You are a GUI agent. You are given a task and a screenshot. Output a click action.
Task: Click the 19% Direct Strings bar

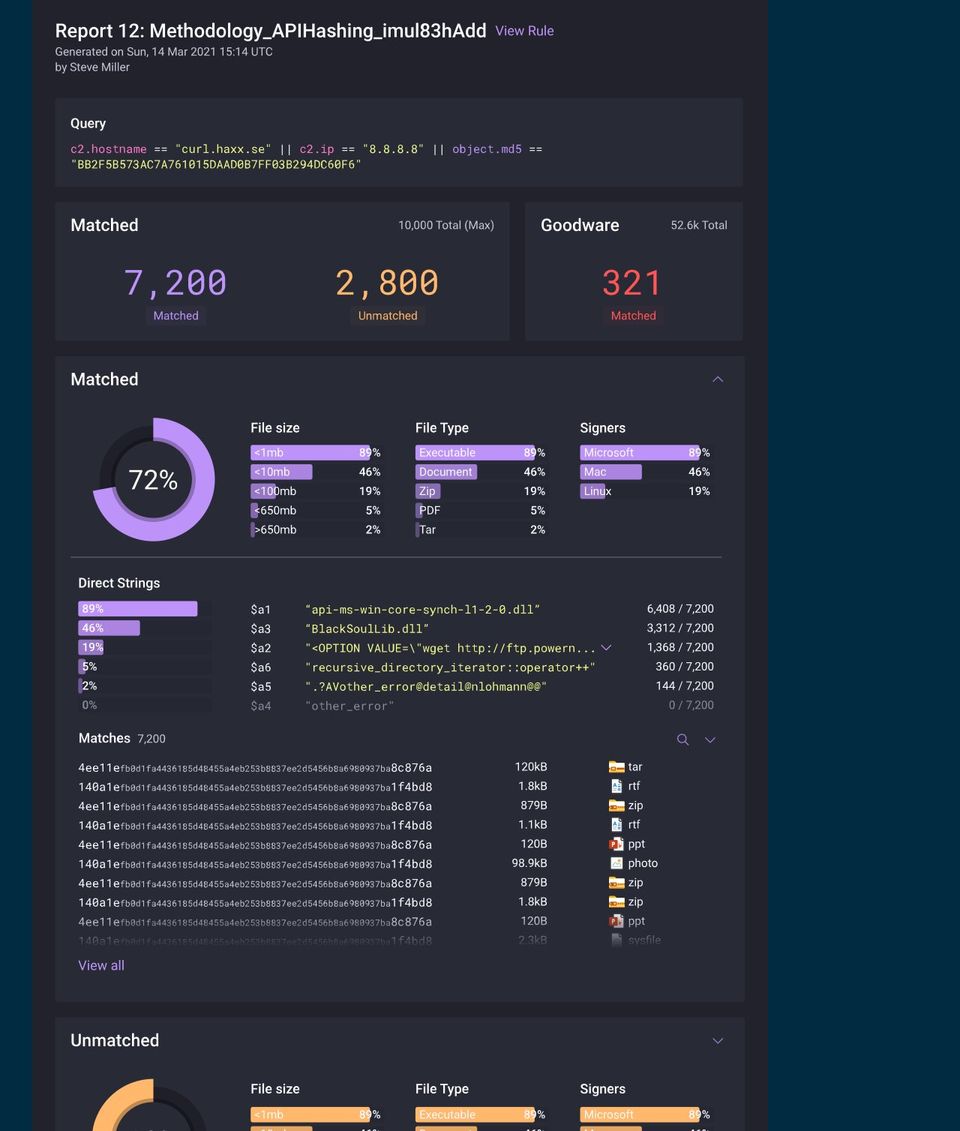click(x=91, y=648)
